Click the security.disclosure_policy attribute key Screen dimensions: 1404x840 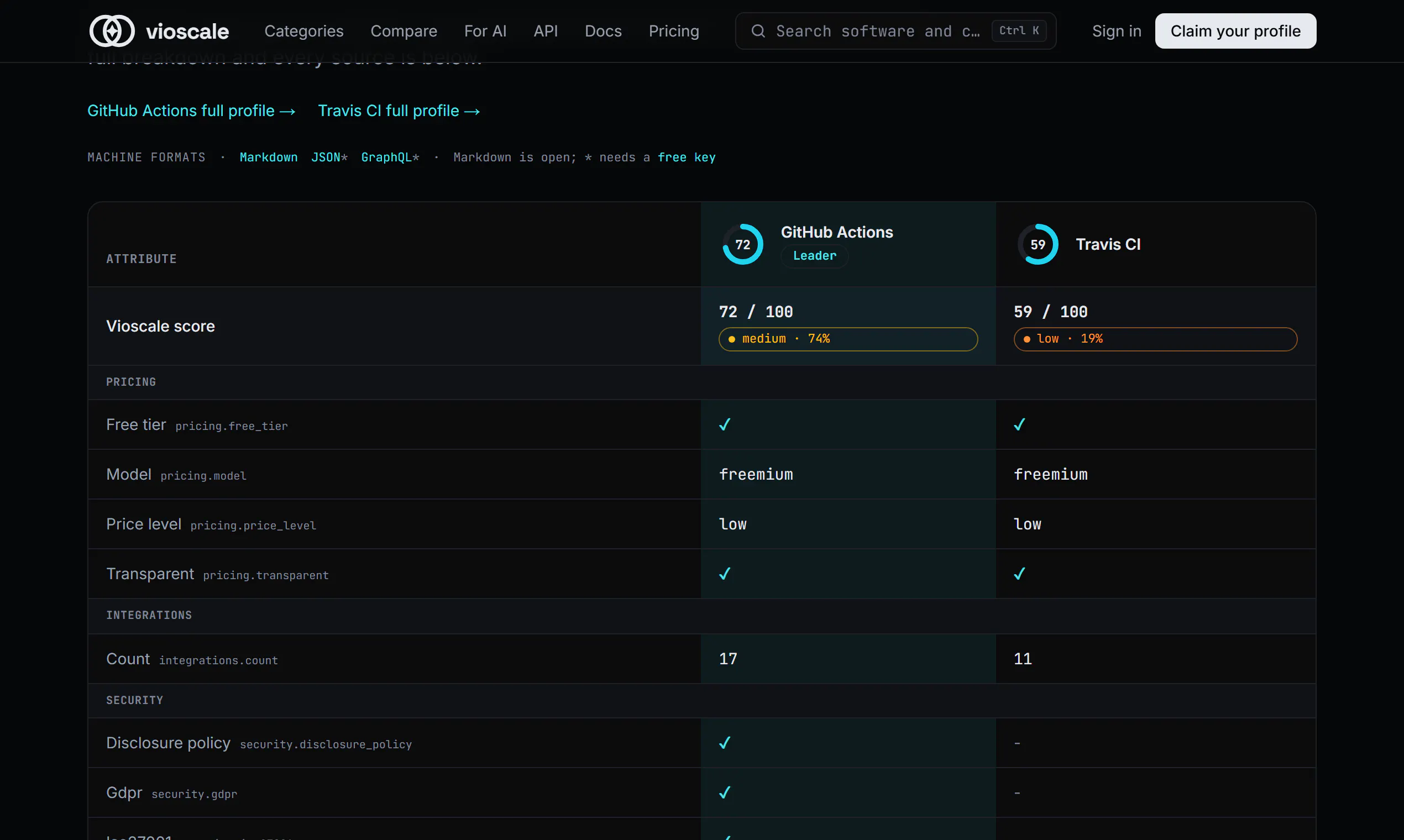326,744
